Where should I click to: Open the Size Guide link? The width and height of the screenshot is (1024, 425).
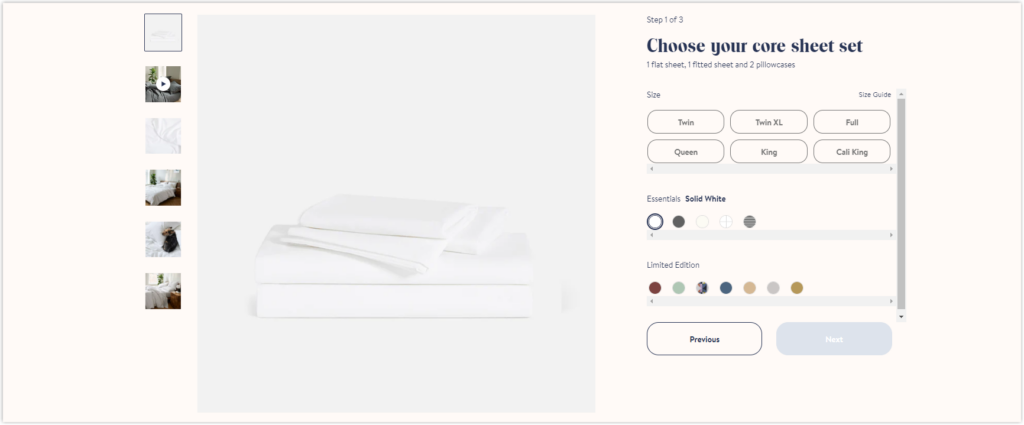click(874, 95)
